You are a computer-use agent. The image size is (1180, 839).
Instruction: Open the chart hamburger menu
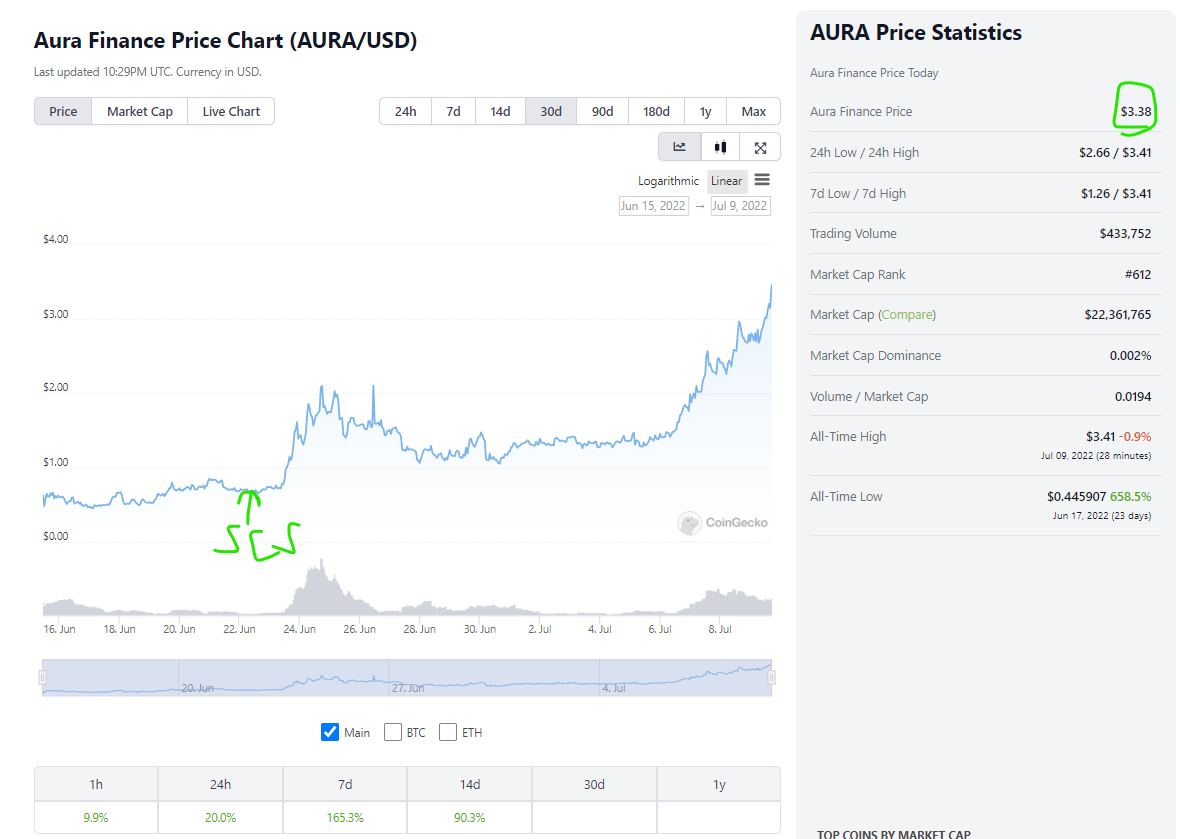[762, 180]
